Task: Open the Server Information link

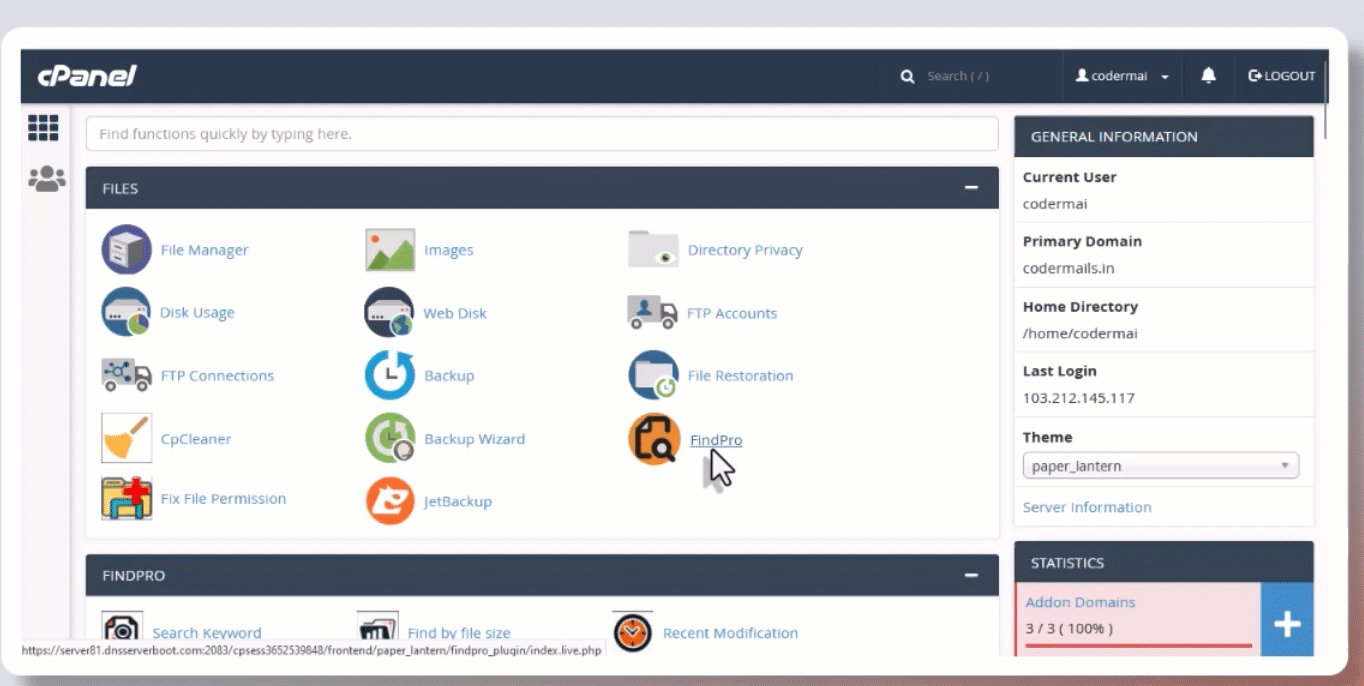Action: [x=1087, y=507]
